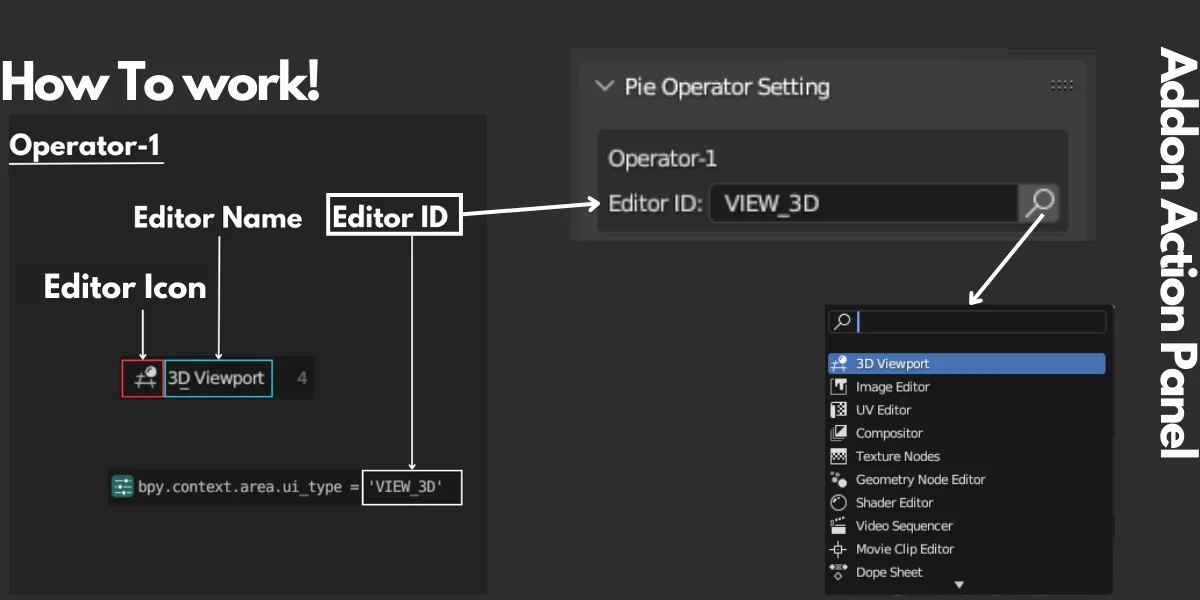This screenshot has height=600, width=1200.
Task: Select the UV Editor icon
Action: coord(841,409)
